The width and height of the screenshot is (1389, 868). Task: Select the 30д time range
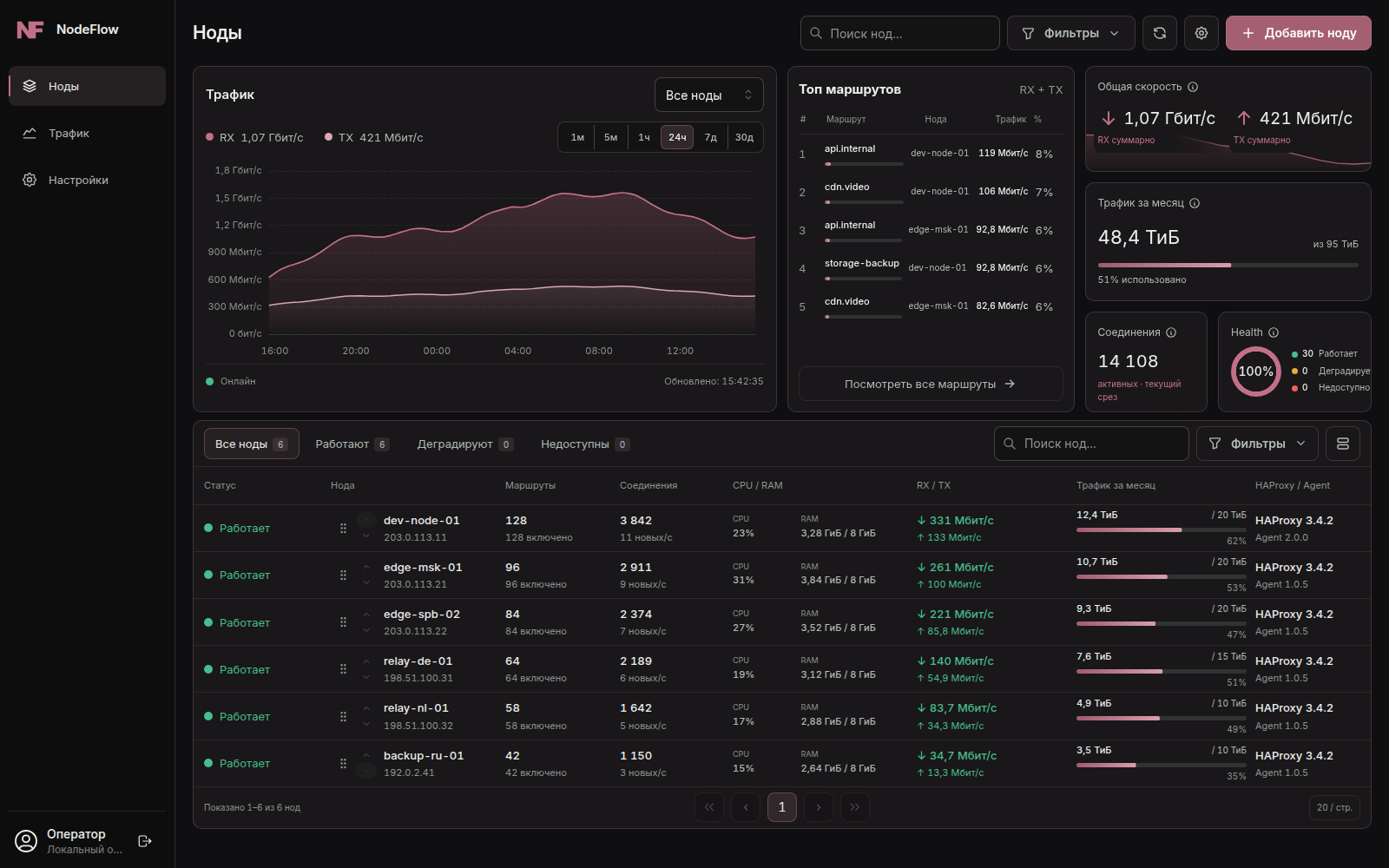click(x=745, y=137)
